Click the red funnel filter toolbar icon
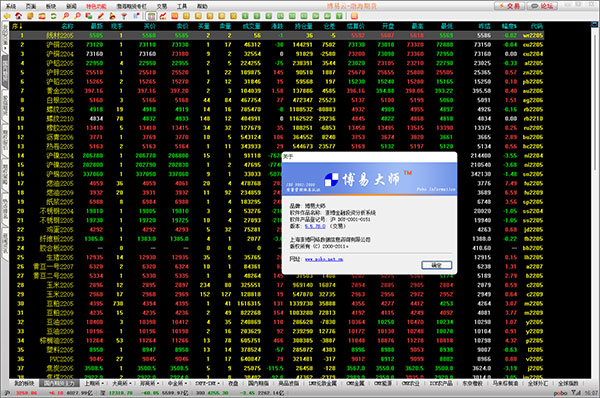The width and height of the screenshot is (600, 398). click(124, 16)
